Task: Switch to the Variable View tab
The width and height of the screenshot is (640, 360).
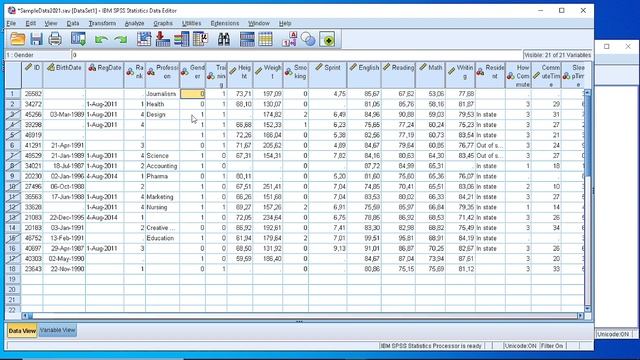Action: [x=58, y=330]
